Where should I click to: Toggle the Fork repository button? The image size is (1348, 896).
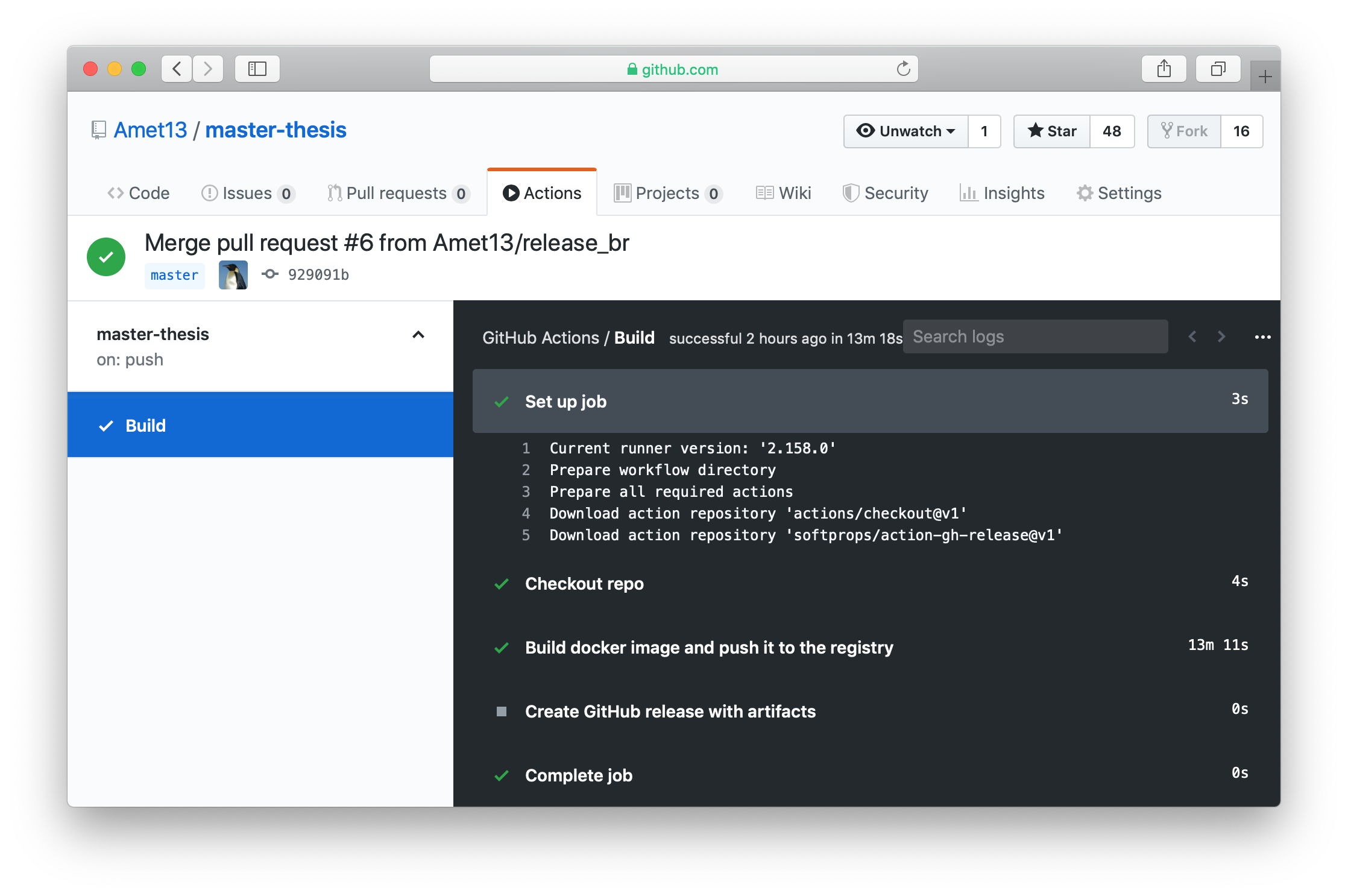coord(1185,130)
